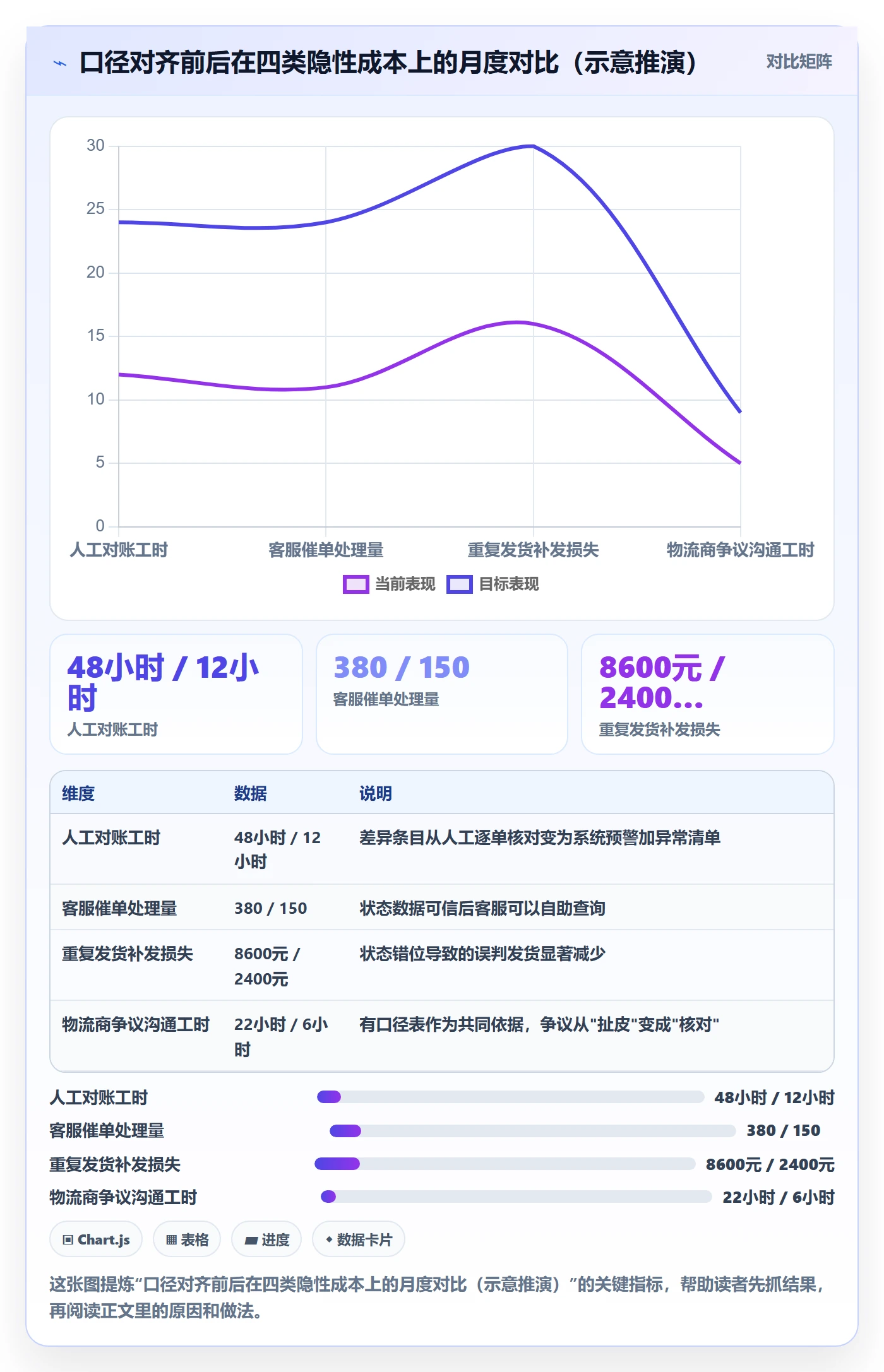This screenshot has width=884, height=1372.
Task: Click the 说明 column header
Action: click(x=376, y=793)
